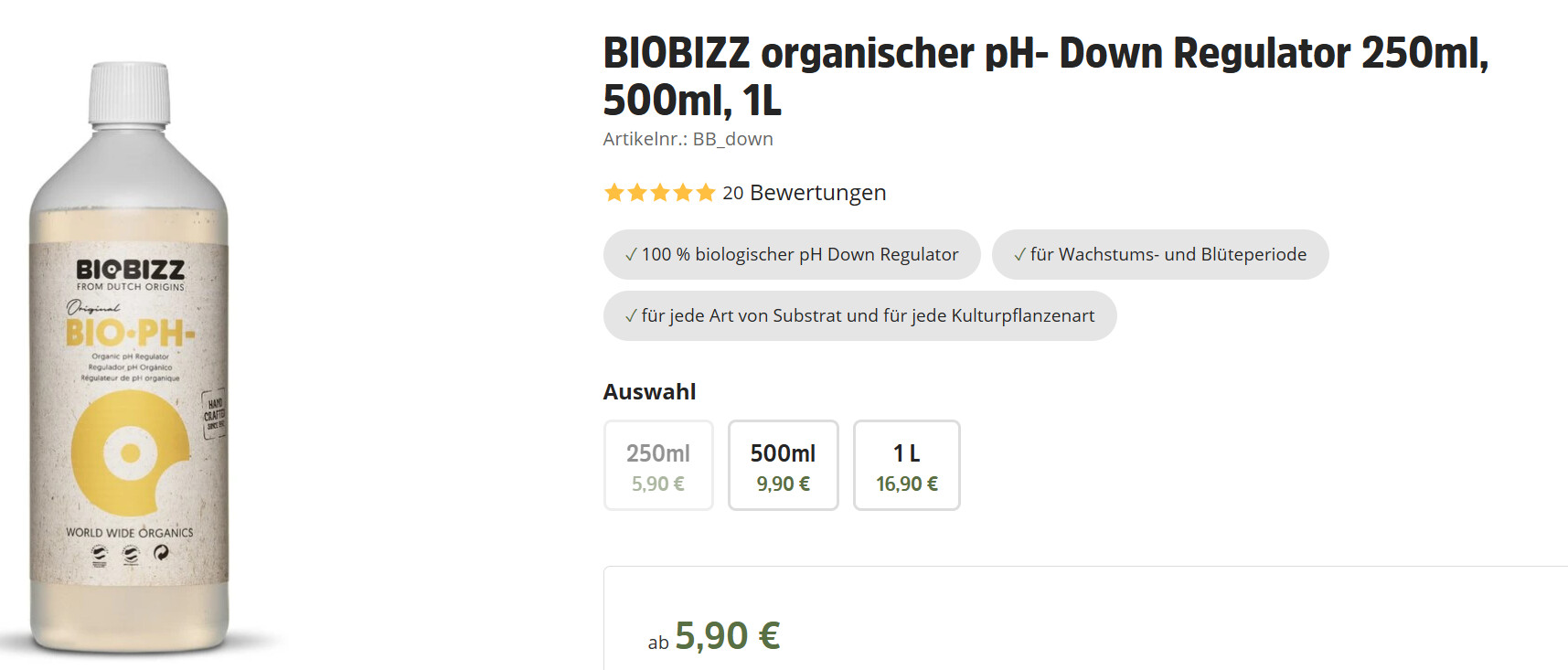Image resolution: width=1568 pixels, height=670 pixels.
Task: Select the 500ml size for 9,90 €
Action: tap(783, 465)
